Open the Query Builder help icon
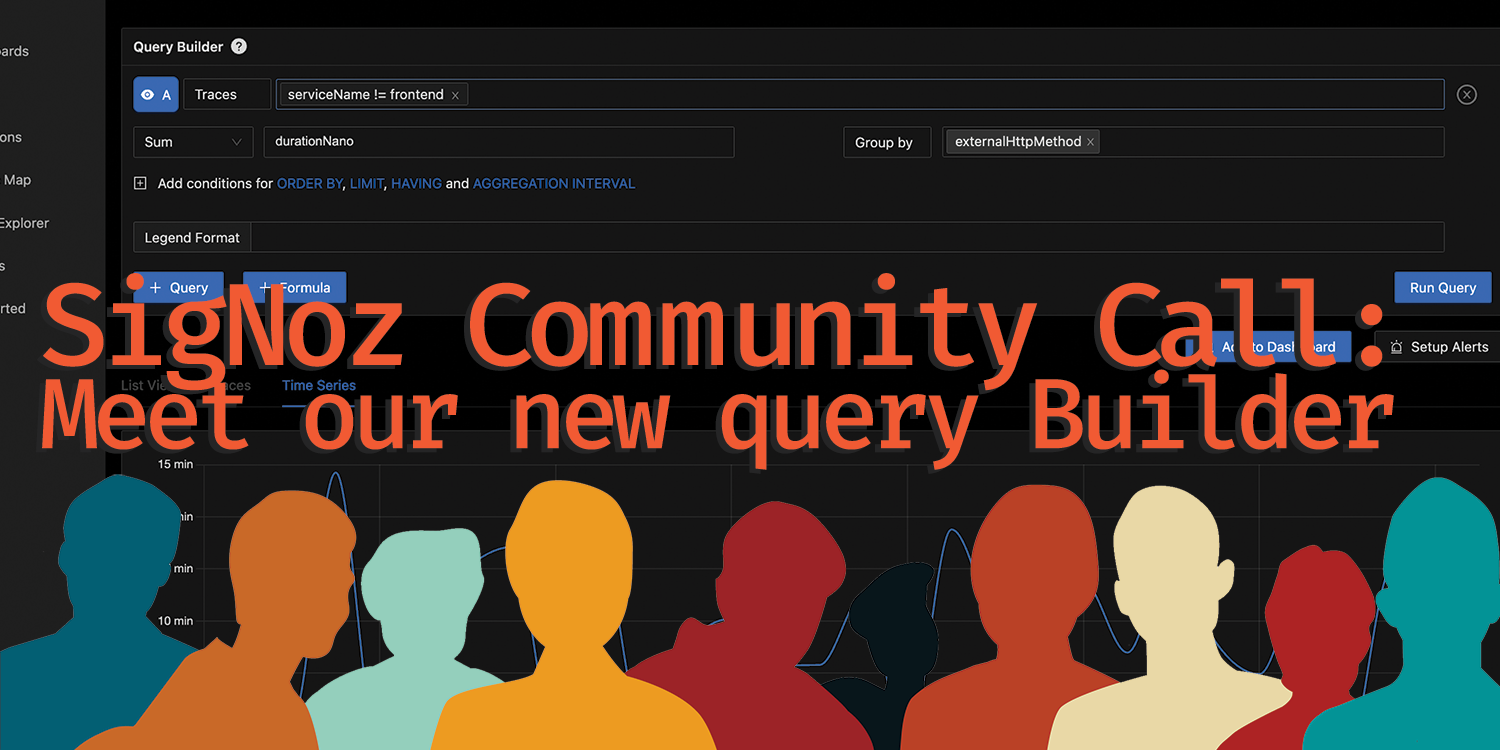Viewport: 1500px width, 750px height. coord(238,46)
